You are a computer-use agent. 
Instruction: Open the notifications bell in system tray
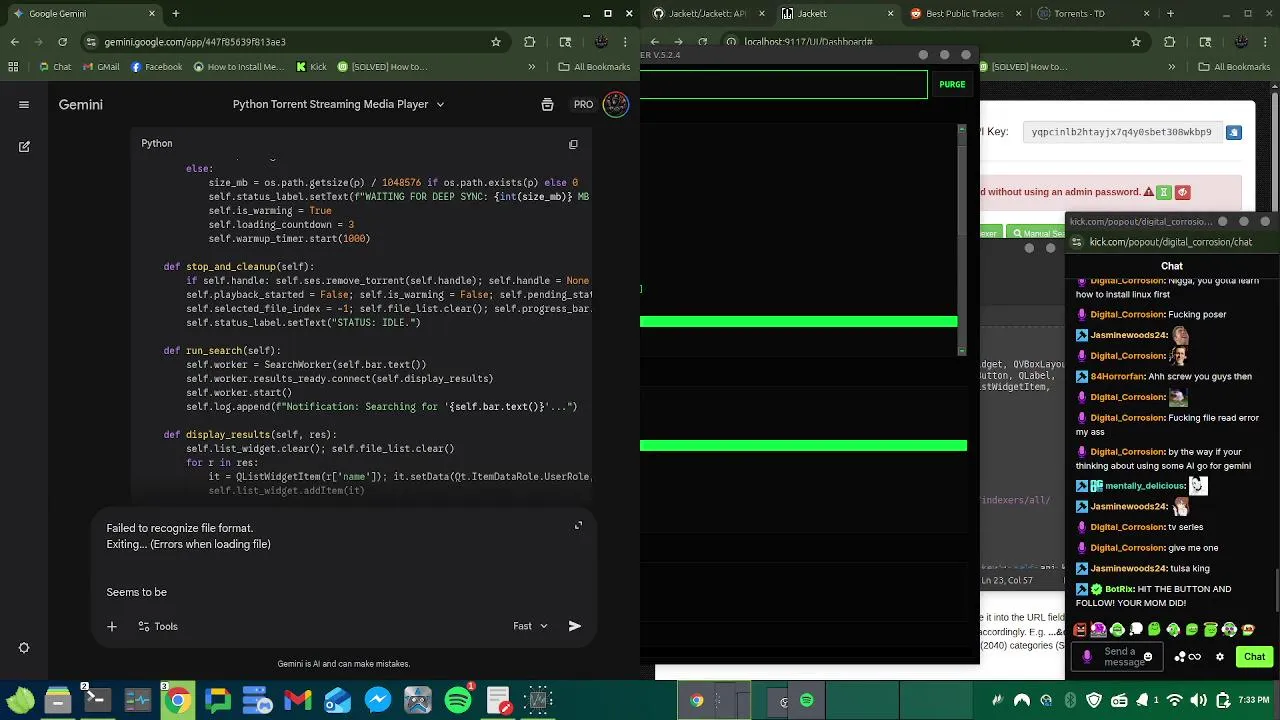(1141, 700)
